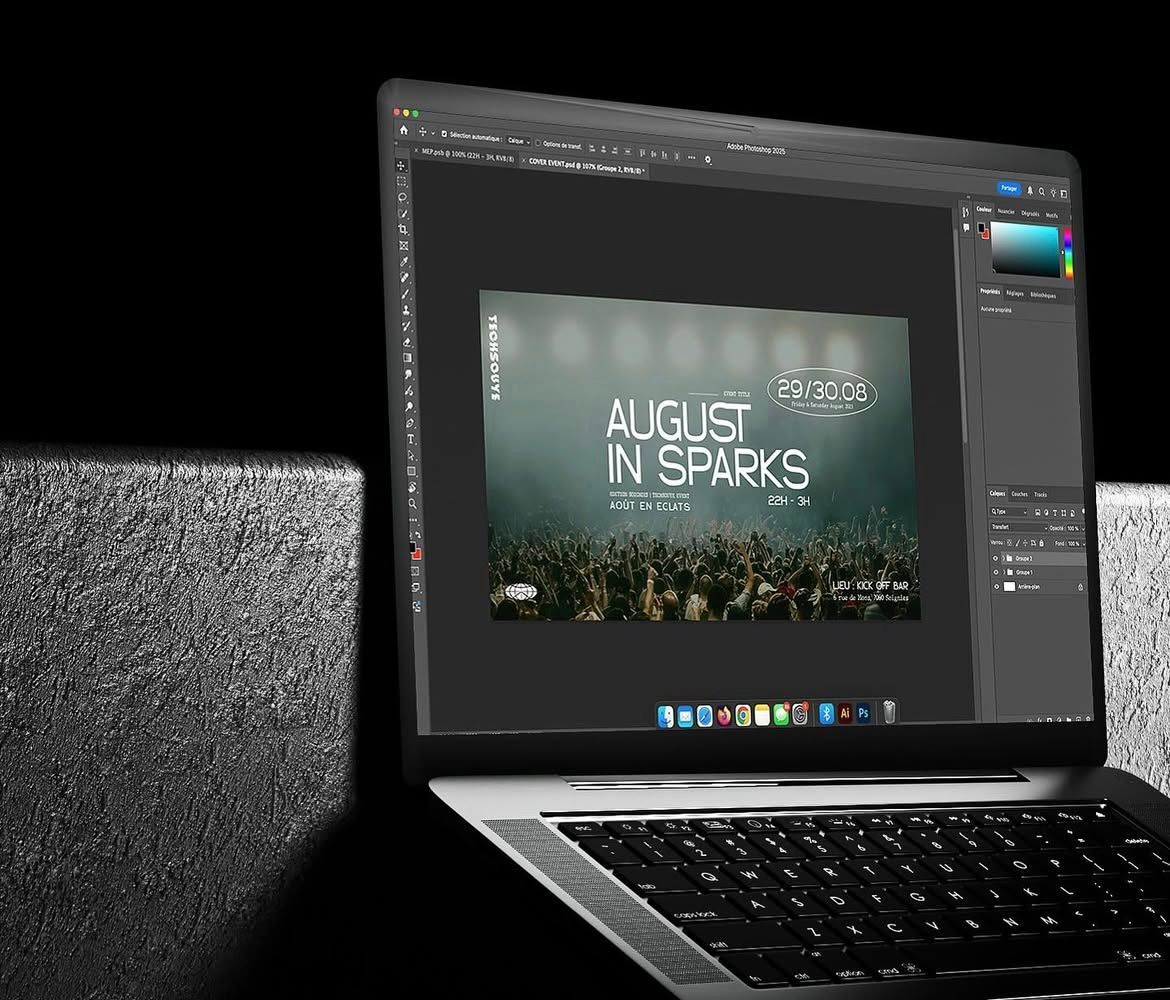Open the Tracés panel tab

point(1040,495)
